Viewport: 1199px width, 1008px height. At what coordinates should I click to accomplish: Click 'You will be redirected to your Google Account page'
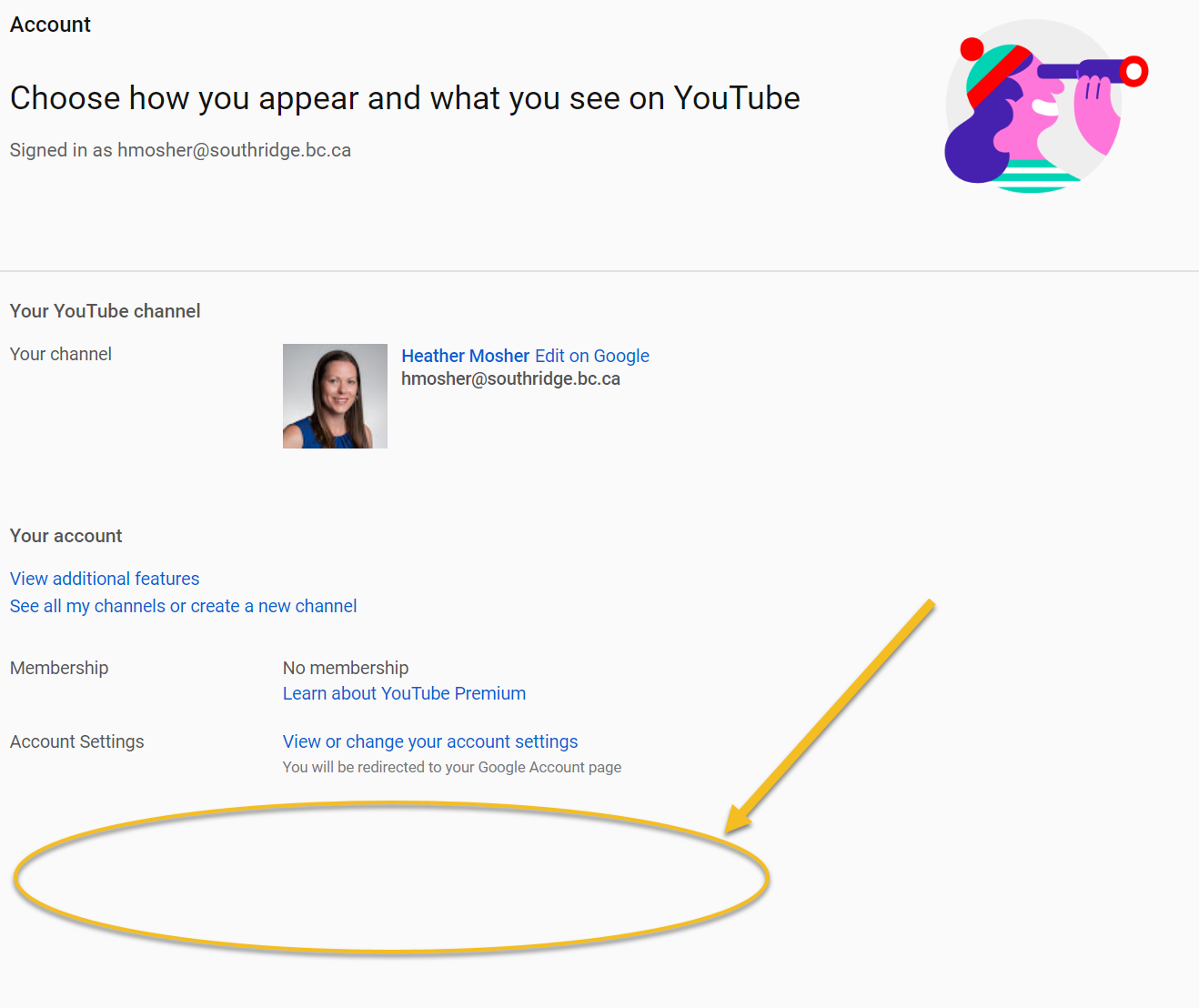(452, 767)
